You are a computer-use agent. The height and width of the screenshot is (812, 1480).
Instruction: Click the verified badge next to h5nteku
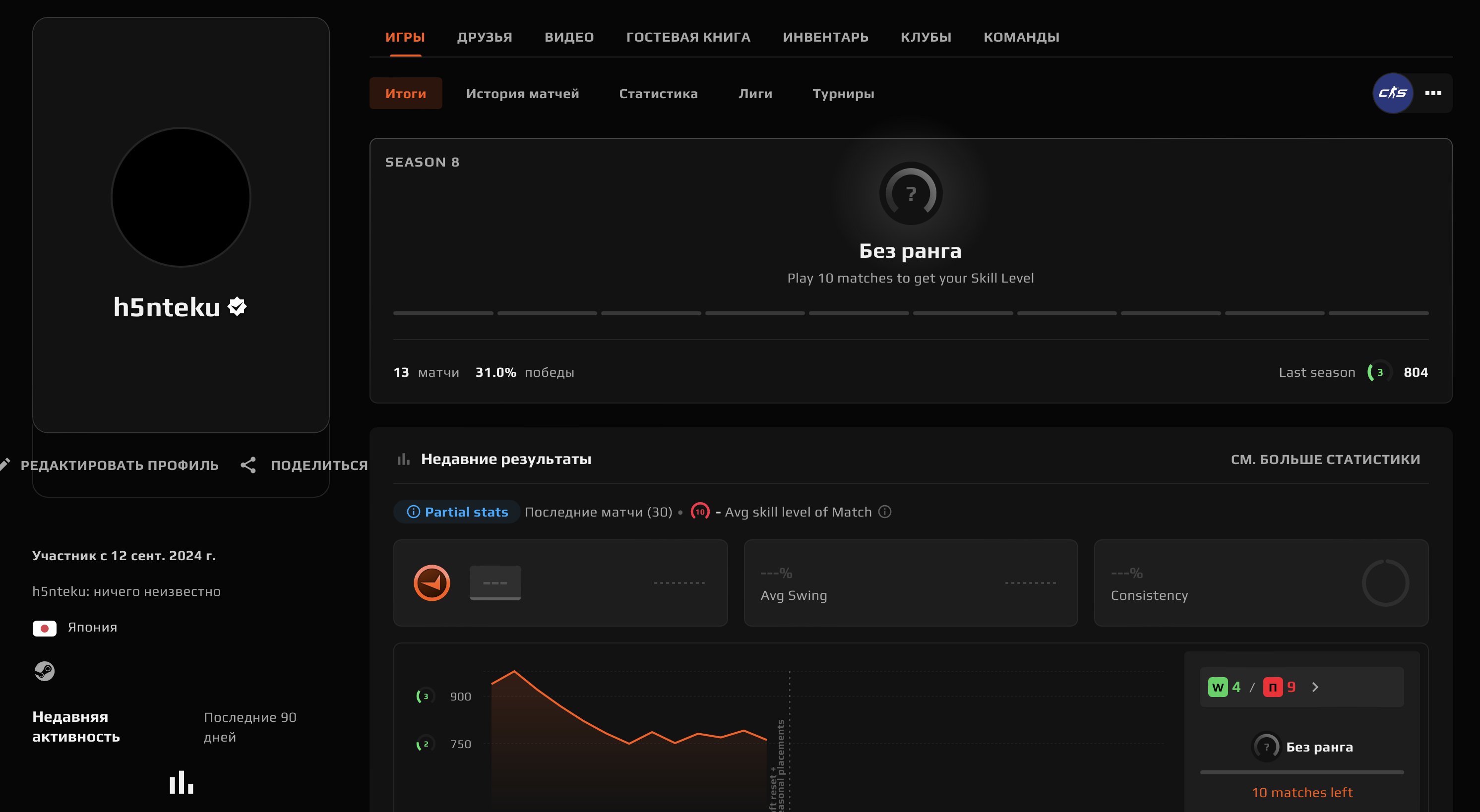[x=237, y=307]
